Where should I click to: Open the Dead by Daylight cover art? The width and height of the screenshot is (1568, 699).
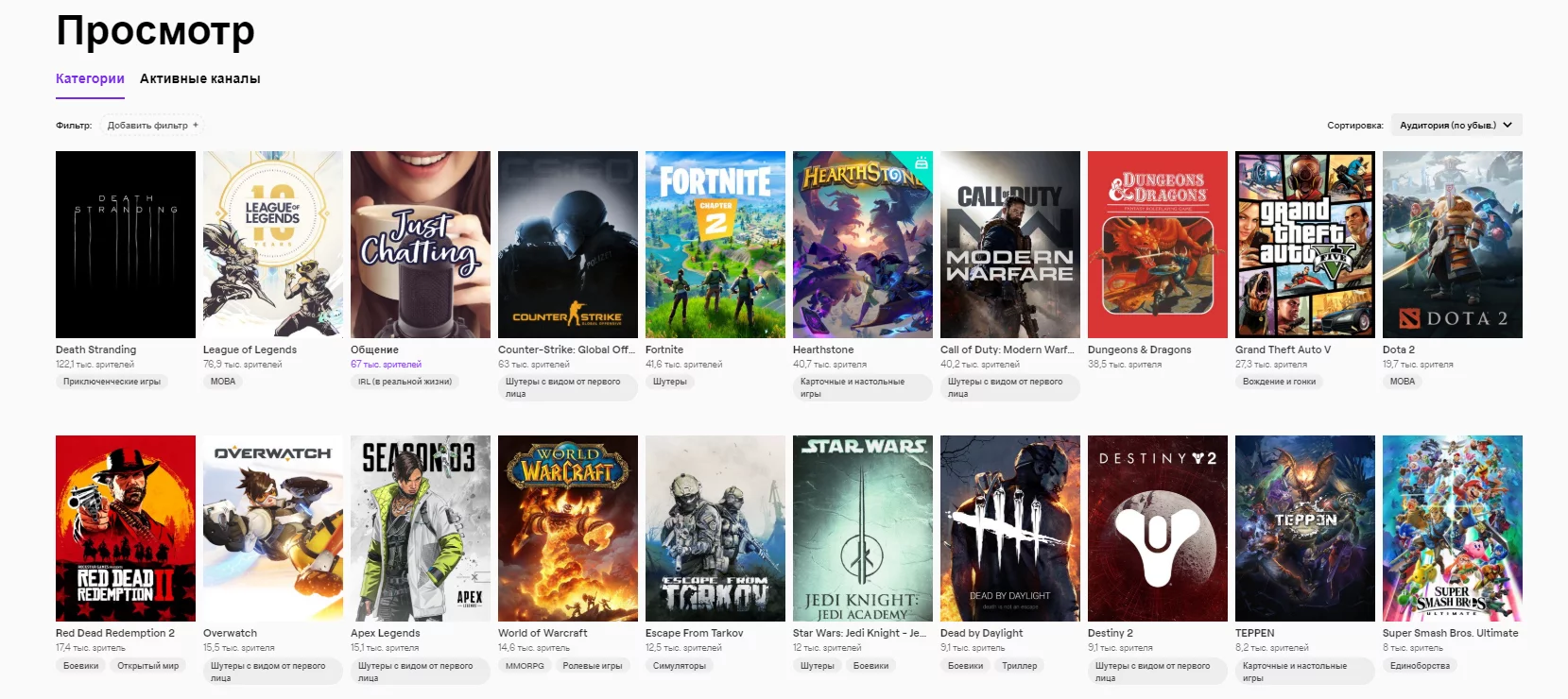tap(1010, 528)
